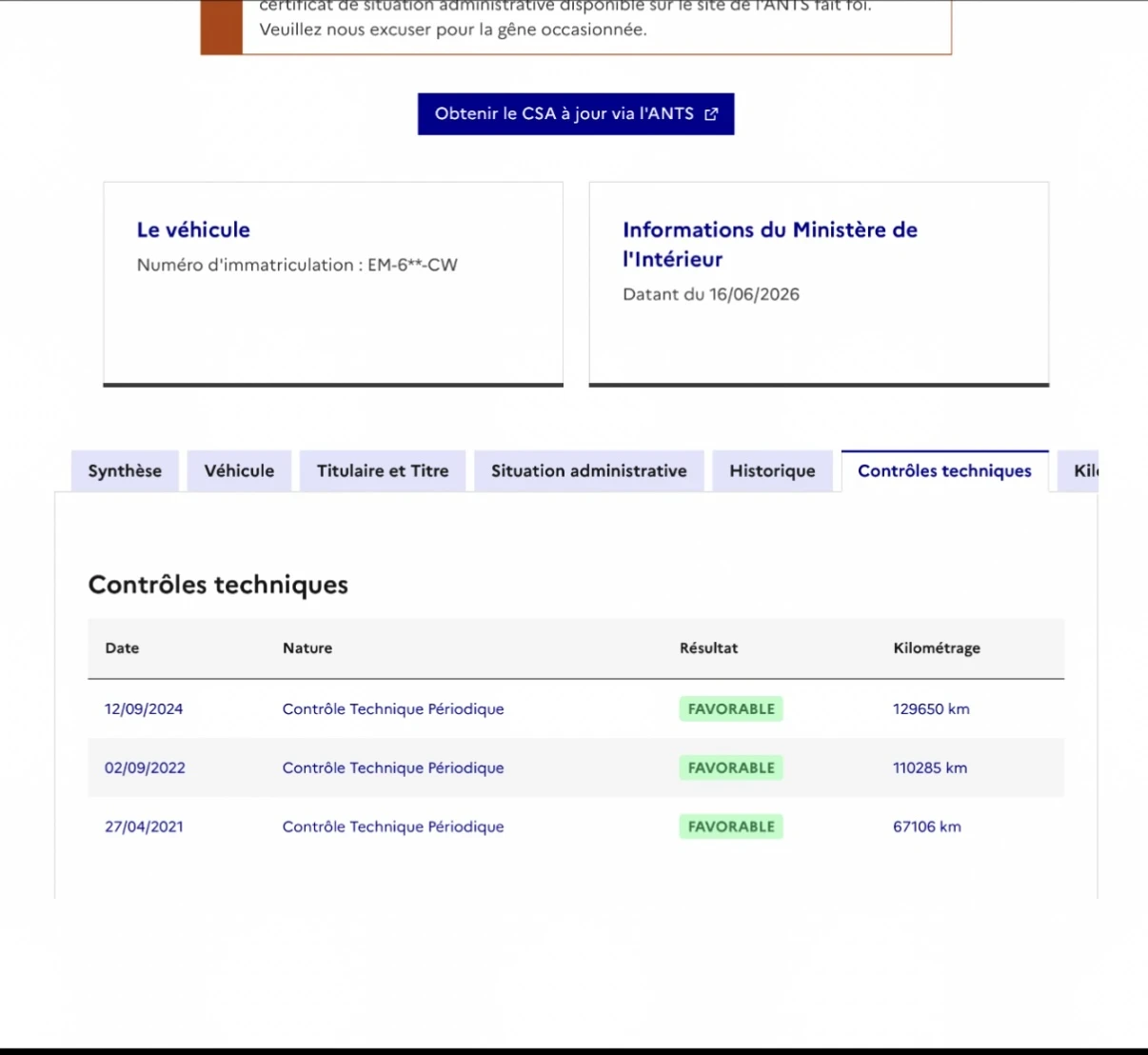Click the FAVORABLE badge for 27/04/2021
The height and width of the screenshot is (1055, 1148).
pos(731,827)
